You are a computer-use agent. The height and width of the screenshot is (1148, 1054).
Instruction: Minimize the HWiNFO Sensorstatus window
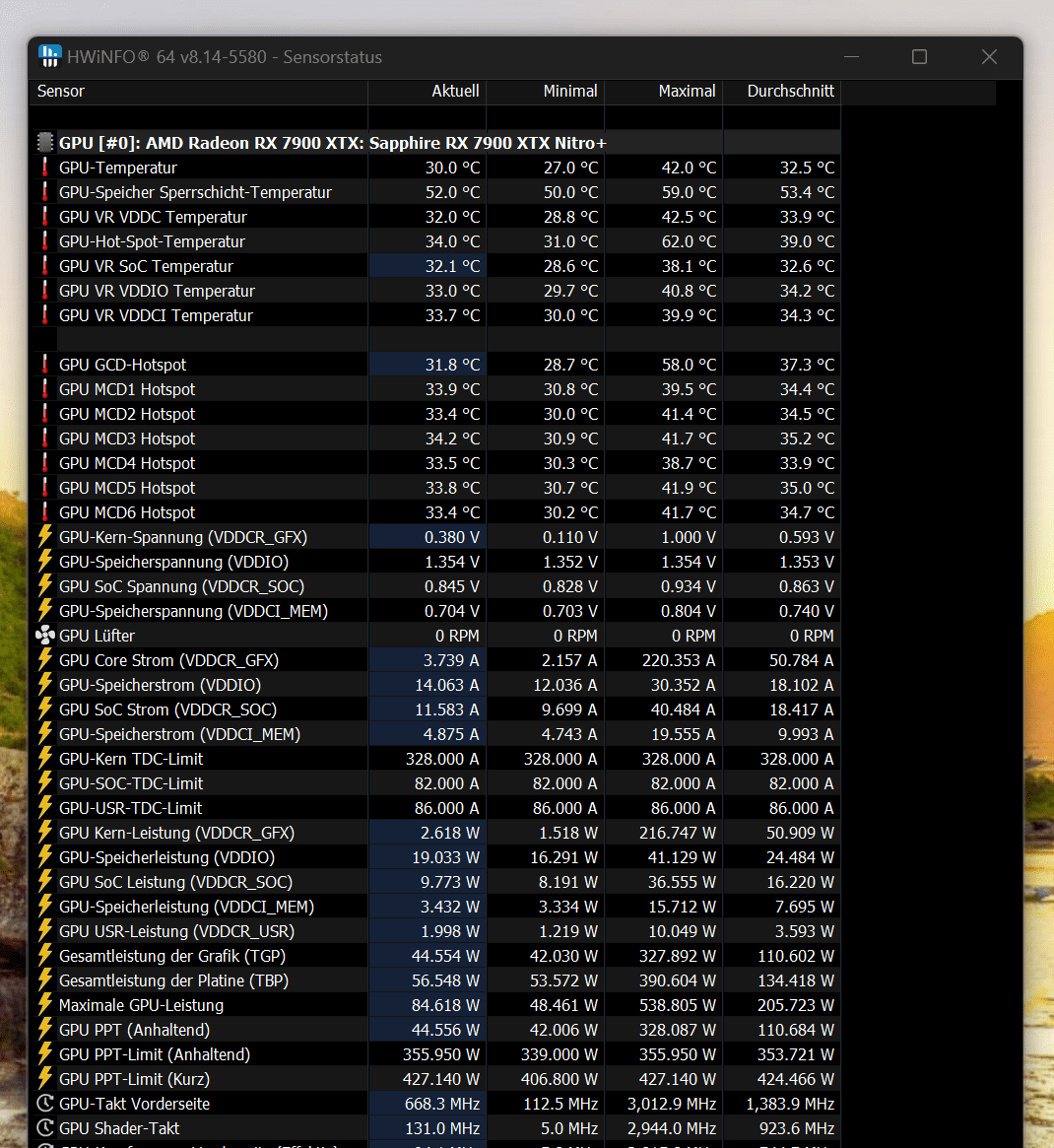point(851,56)
